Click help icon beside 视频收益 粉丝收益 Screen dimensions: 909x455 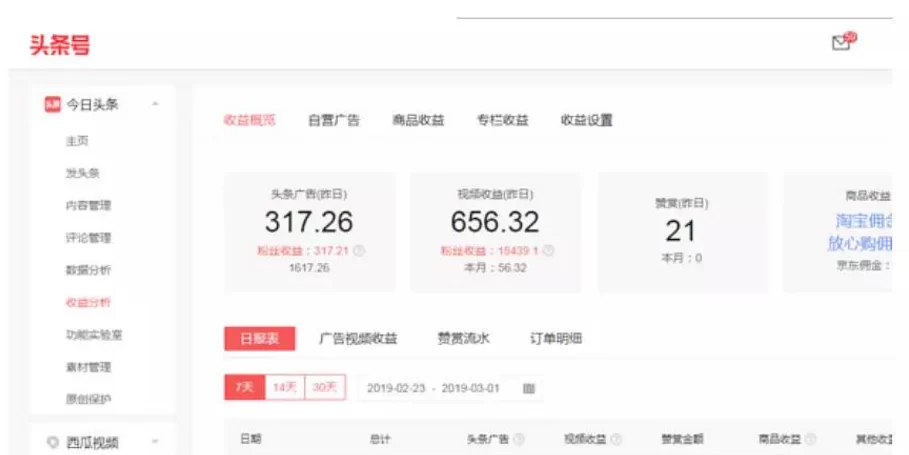(x=548, y=251)
